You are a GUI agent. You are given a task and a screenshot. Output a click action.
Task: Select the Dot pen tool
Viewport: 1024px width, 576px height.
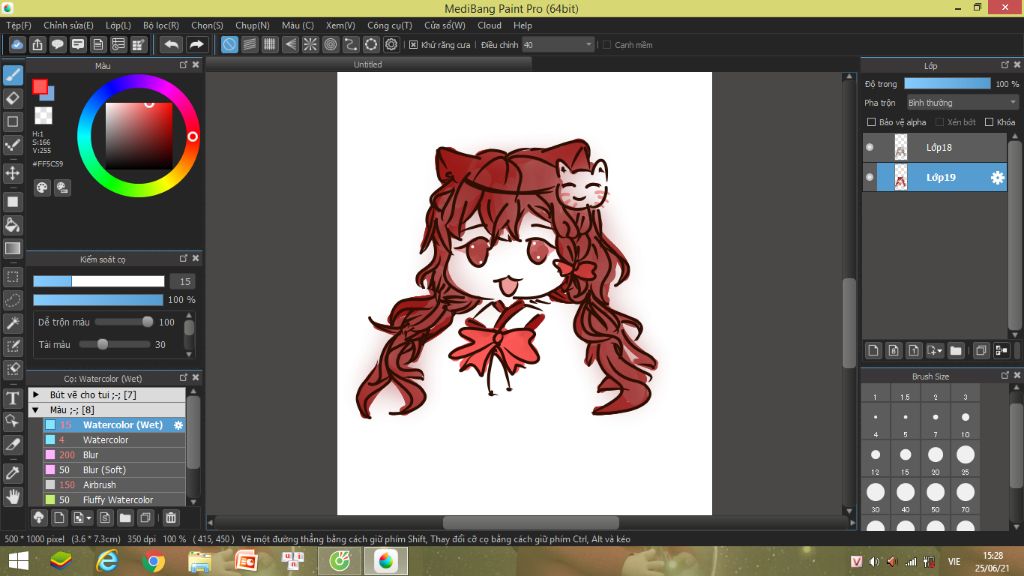[12, 144]
